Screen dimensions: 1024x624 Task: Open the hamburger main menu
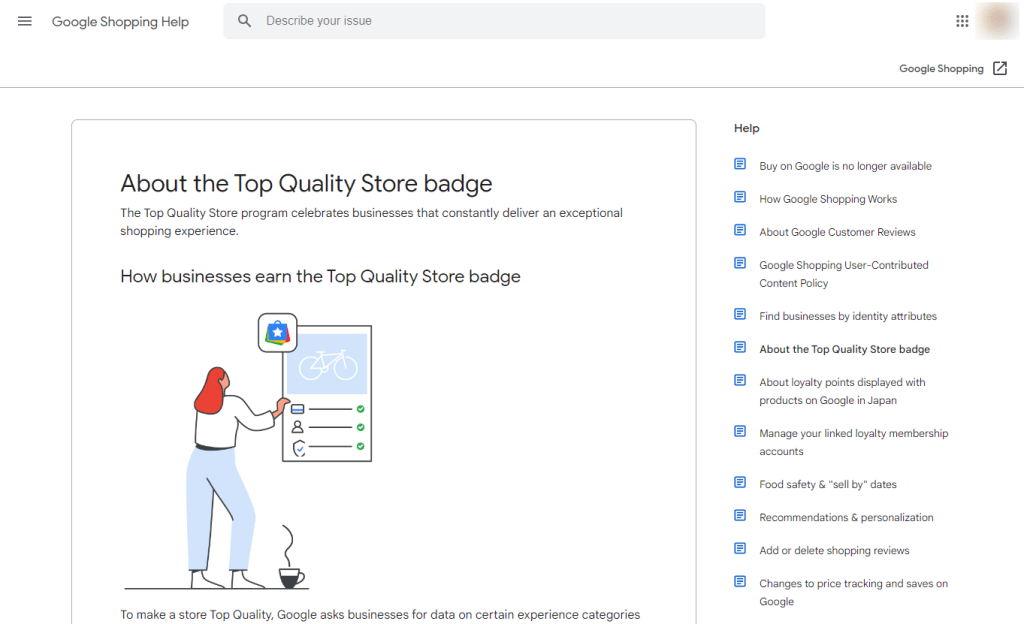[x=25, y=21]
